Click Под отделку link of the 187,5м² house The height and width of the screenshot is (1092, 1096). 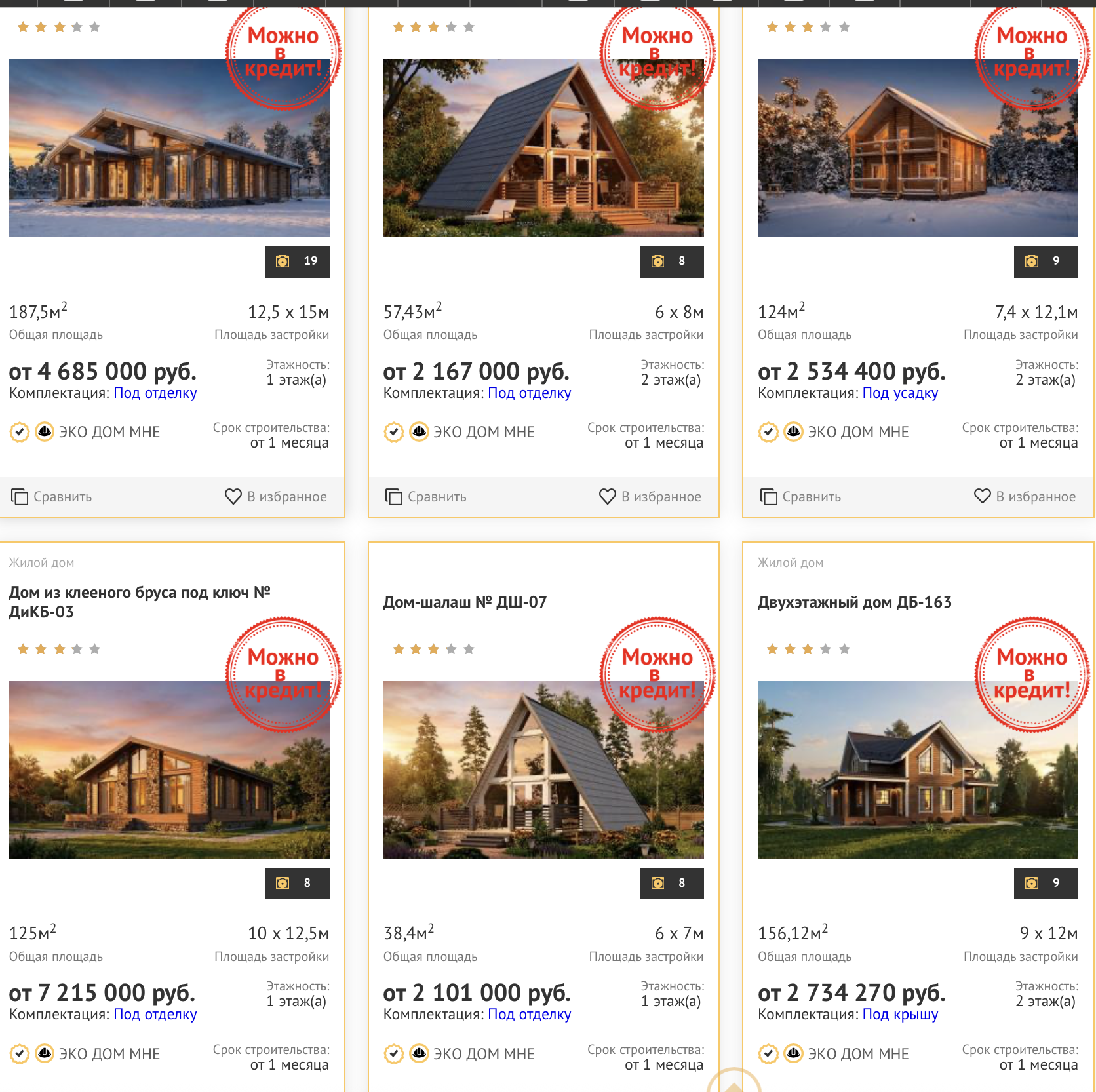point(155,393)
